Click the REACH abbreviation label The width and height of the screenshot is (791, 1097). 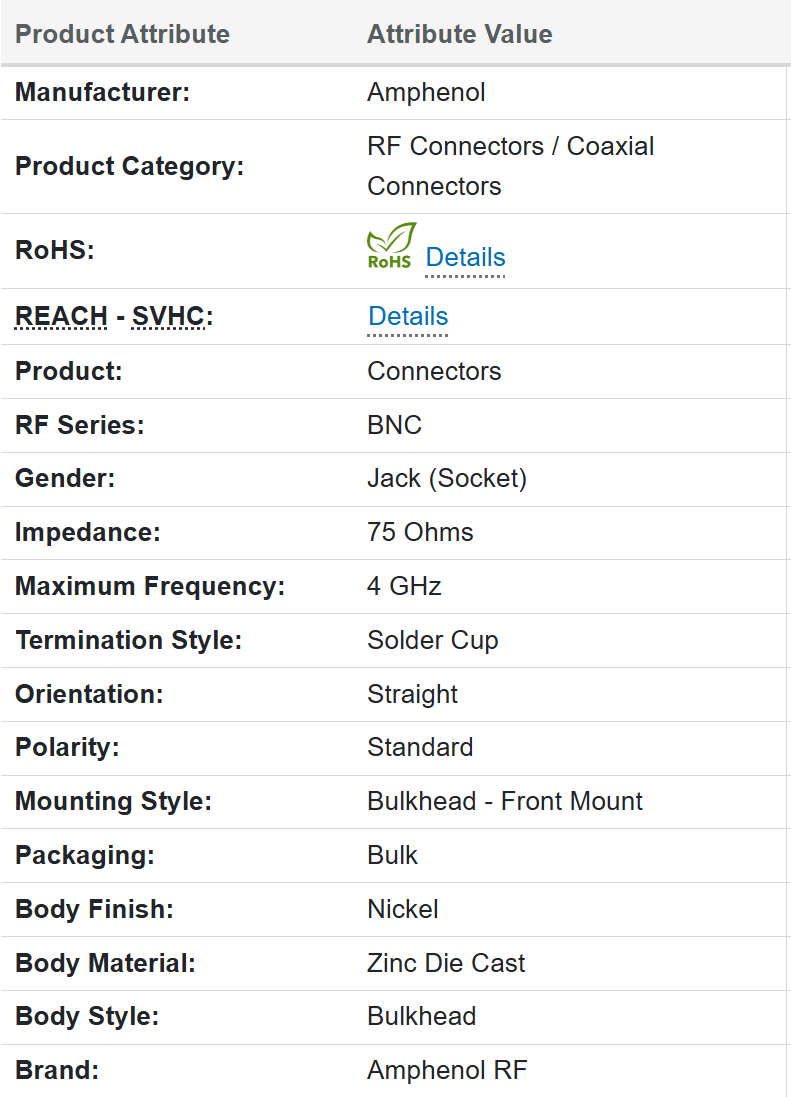click(x=61, y=316)
